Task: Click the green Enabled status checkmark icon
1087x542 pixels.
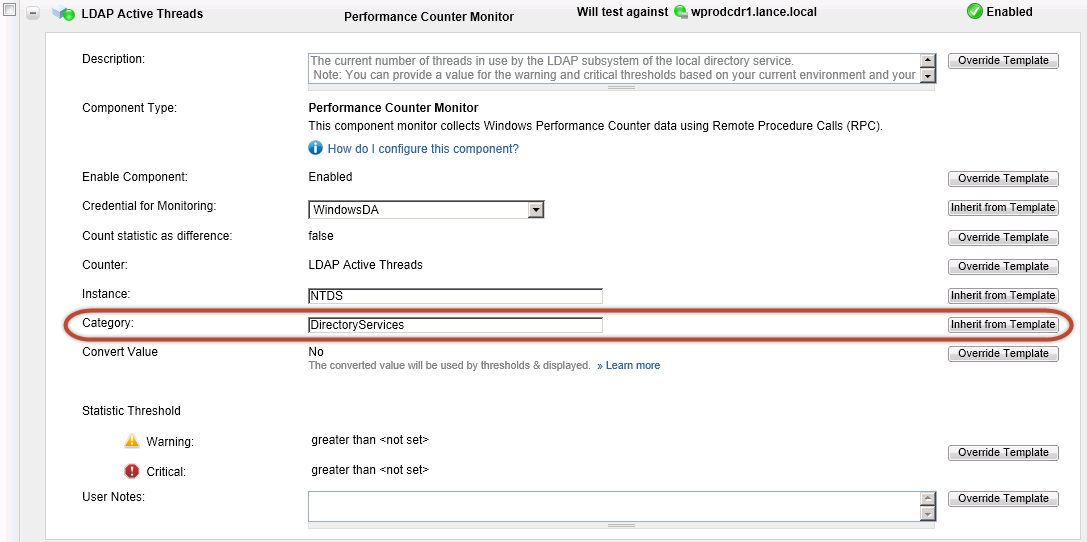Action: (x=974, y=12)
